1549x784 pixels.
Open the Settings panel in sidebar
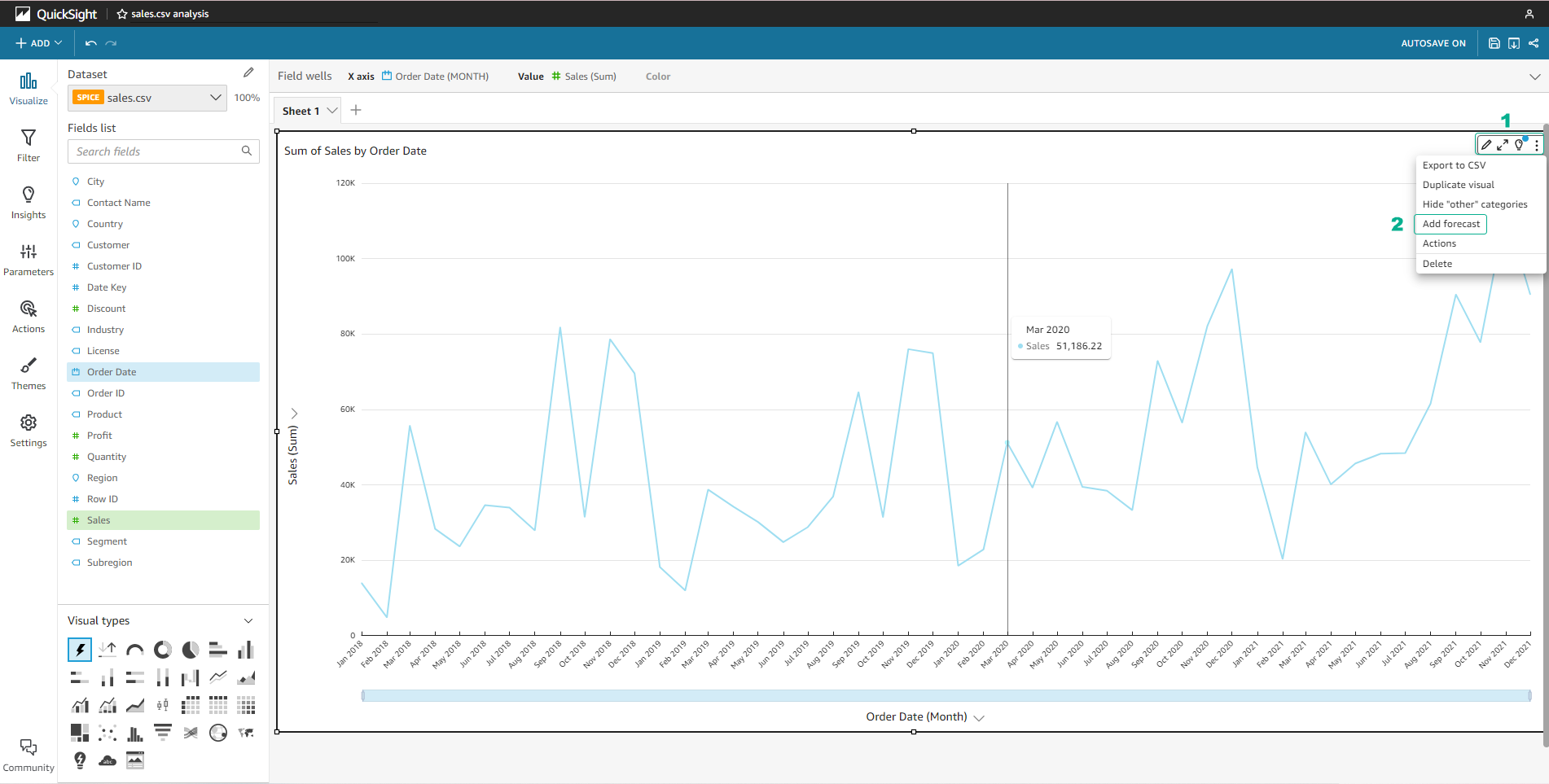coord(29,431)
